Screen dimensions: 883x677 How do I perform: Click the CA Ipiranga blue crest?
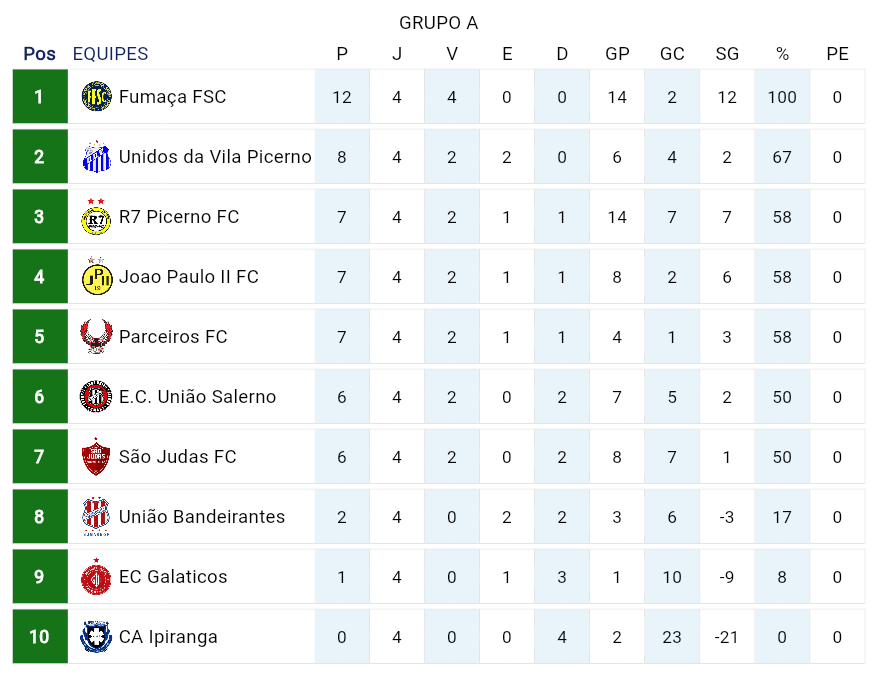point(97,637)
